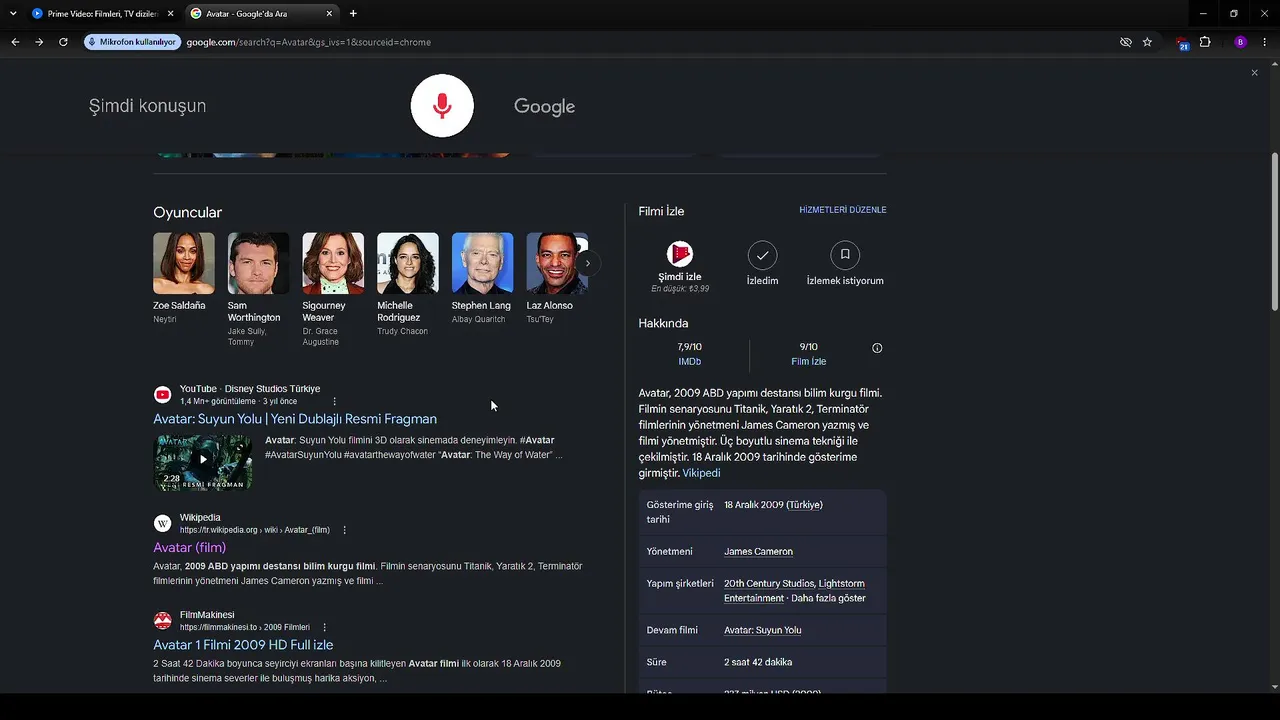Open the tab search dropdown arrow
1280x720 pixels.
point(13,14)
